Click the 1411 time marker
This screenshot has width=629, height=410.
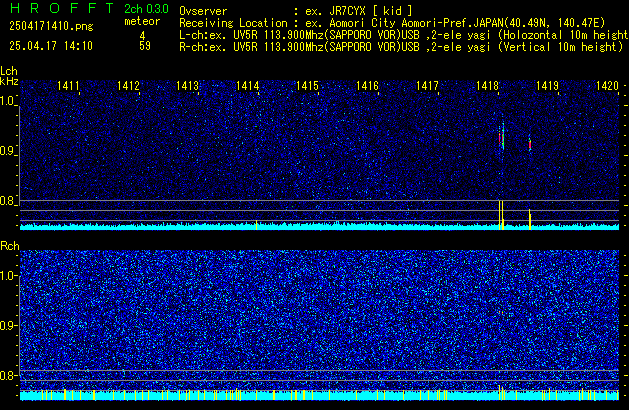coord(68,86)
